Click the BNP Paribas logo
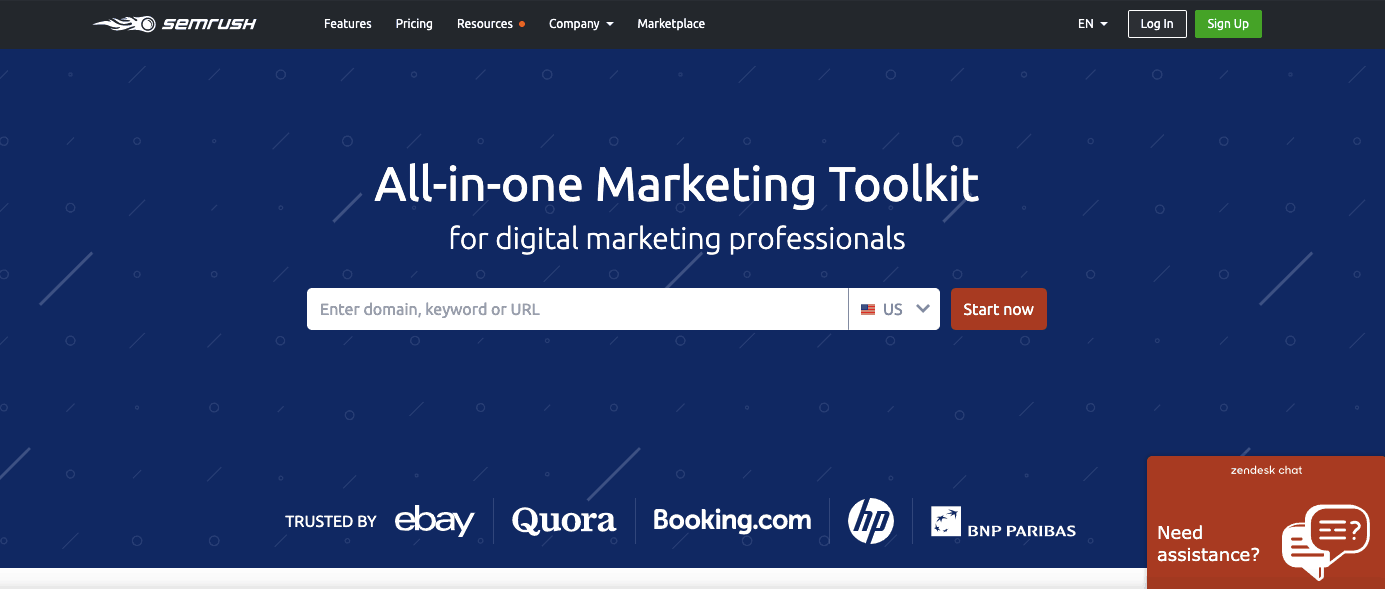The width and height of the screenshot is (1385, 589). coord(1003,522)
